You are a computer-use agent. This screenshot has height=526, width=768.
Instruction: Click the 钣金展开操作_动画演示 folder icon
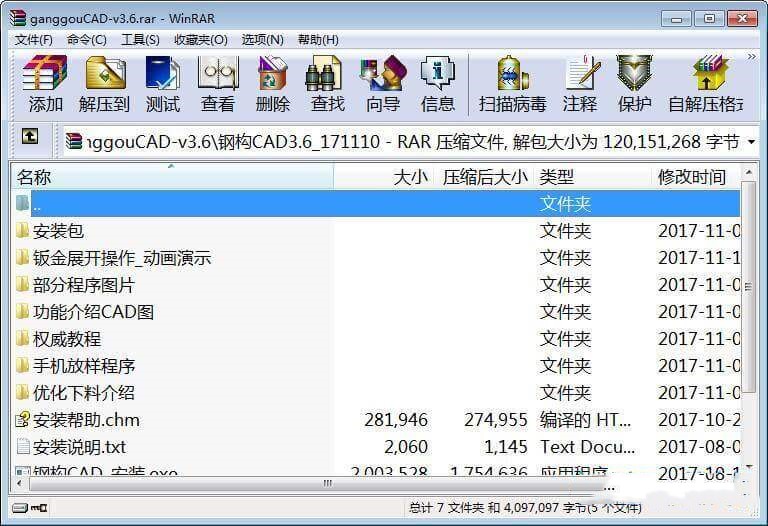pyautogui.click(x=22, y=257)
